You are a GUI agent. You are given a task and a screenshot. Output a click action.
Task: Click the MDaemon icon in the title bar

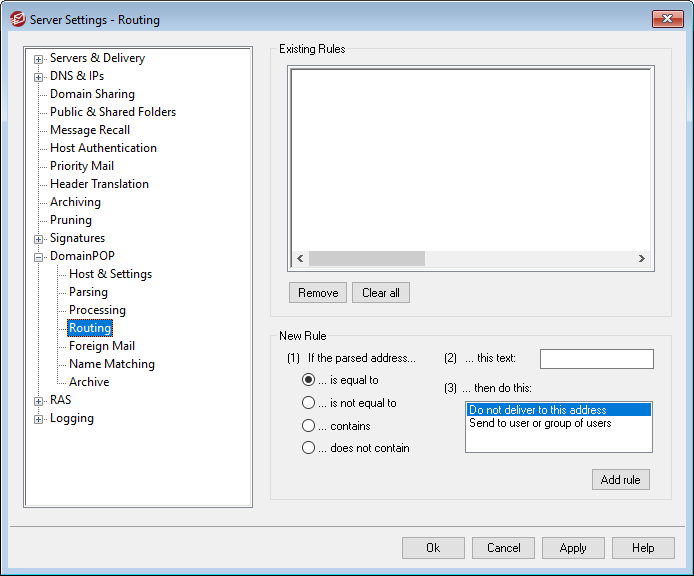point(16,19)
